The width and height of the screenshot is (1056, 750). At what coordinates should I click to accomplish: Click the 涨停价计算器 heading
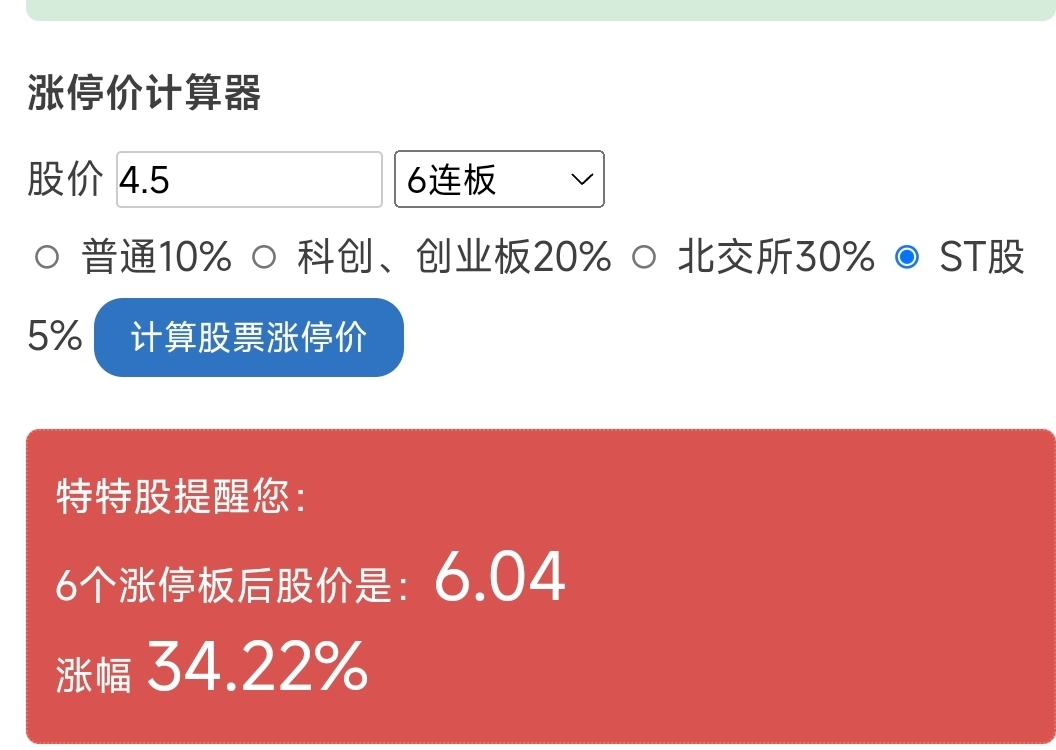(144, 92)
